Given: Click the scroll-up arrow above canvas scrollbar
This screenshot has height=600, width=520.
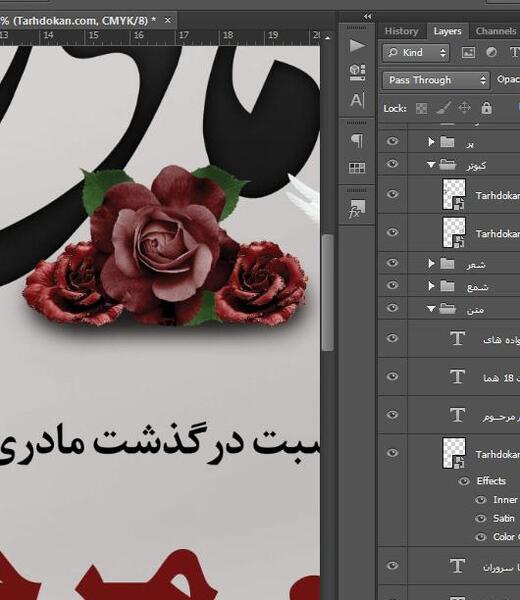Looking at the screenshot, I should pos(328,38).
